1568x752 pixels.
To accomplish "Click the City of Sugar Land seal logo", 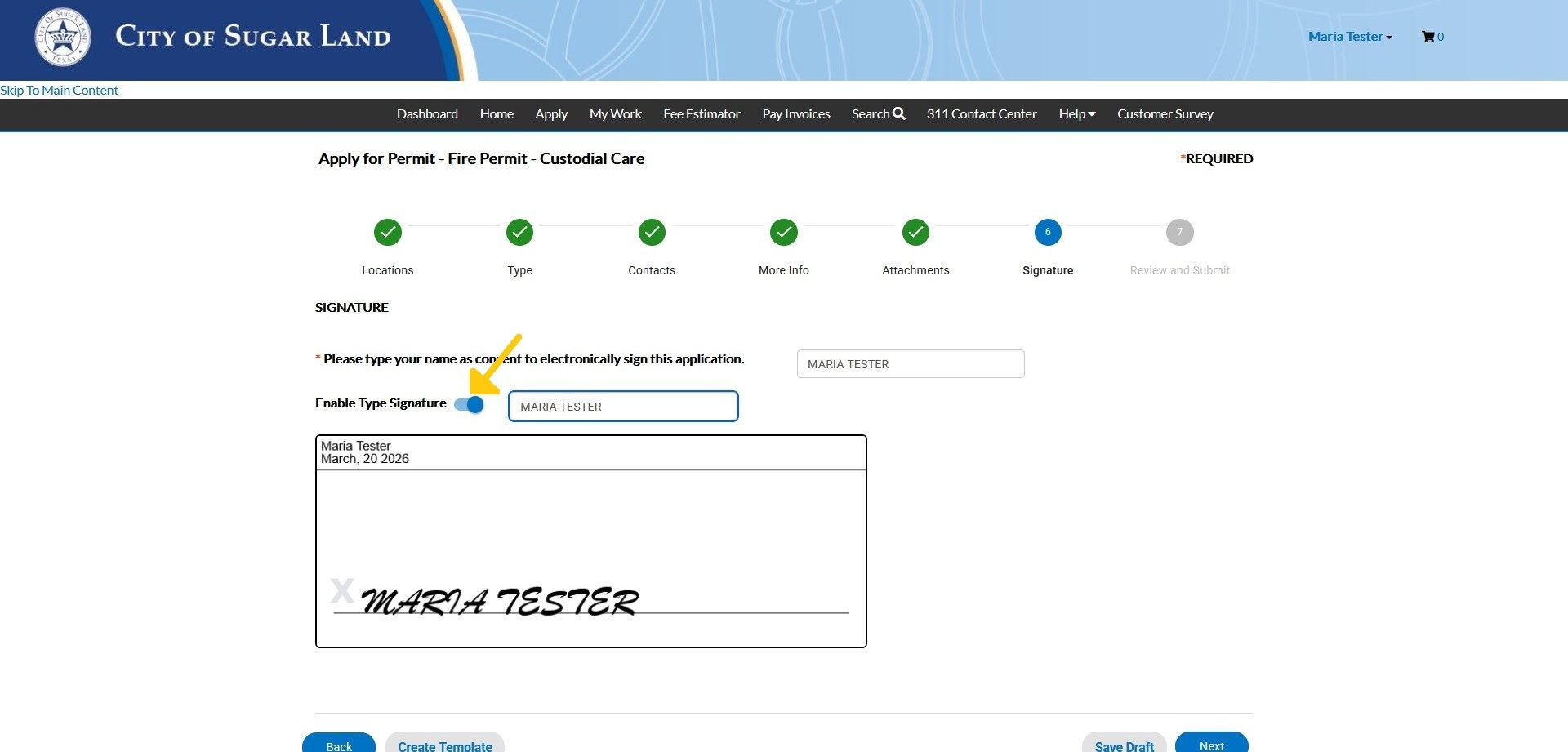I will tap(63, 38).
